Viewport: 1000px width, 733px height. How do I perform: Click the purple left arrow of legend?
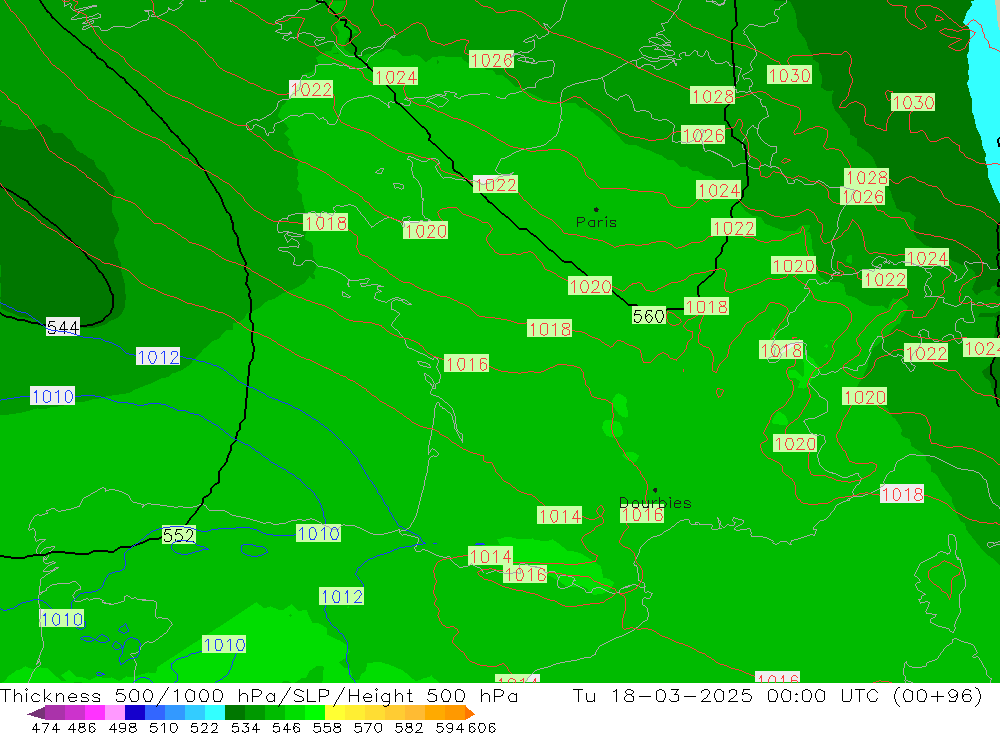tap(36, 713)
